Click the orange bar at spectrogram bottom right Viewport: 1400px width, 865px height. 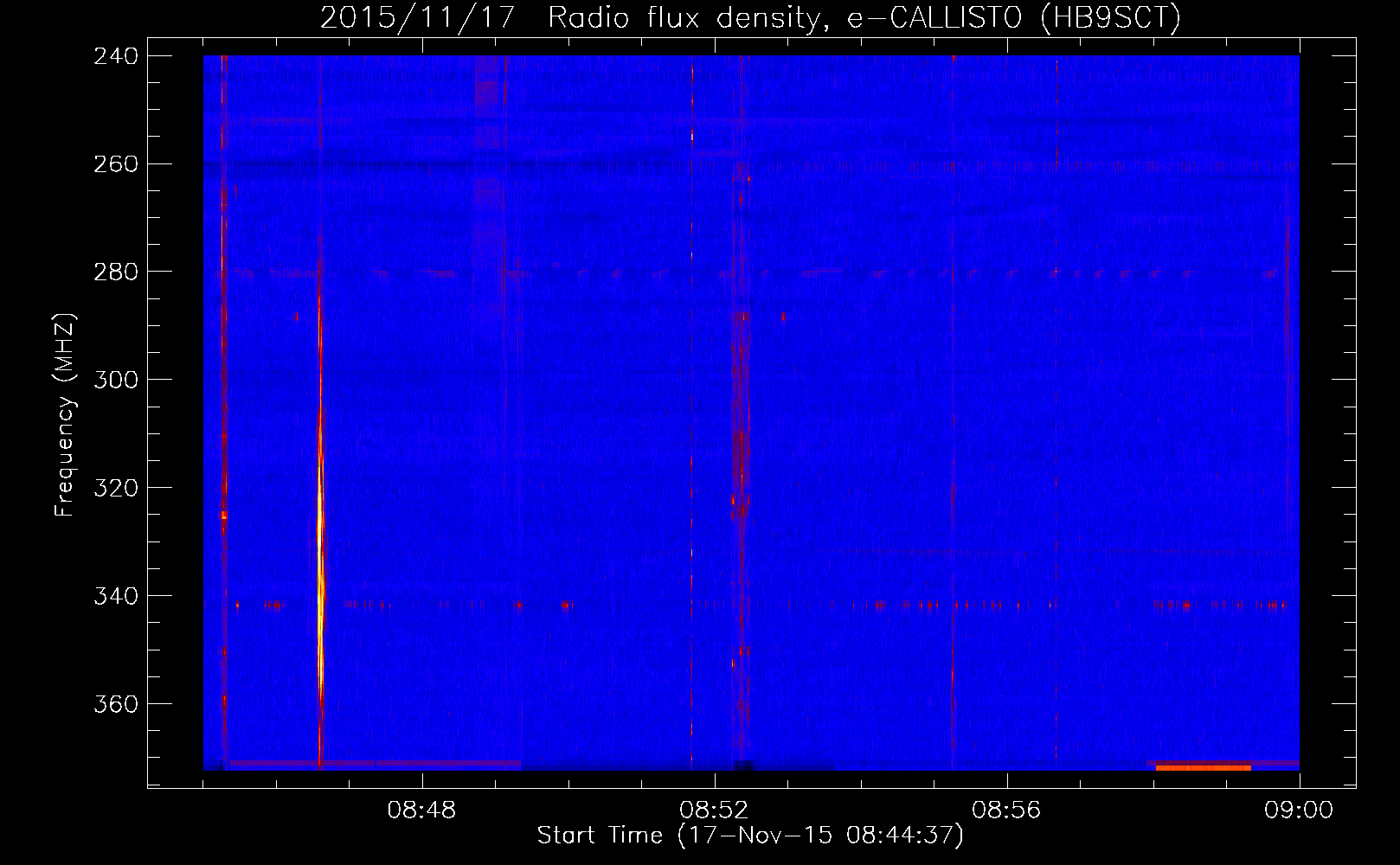tap(1203, 767)
